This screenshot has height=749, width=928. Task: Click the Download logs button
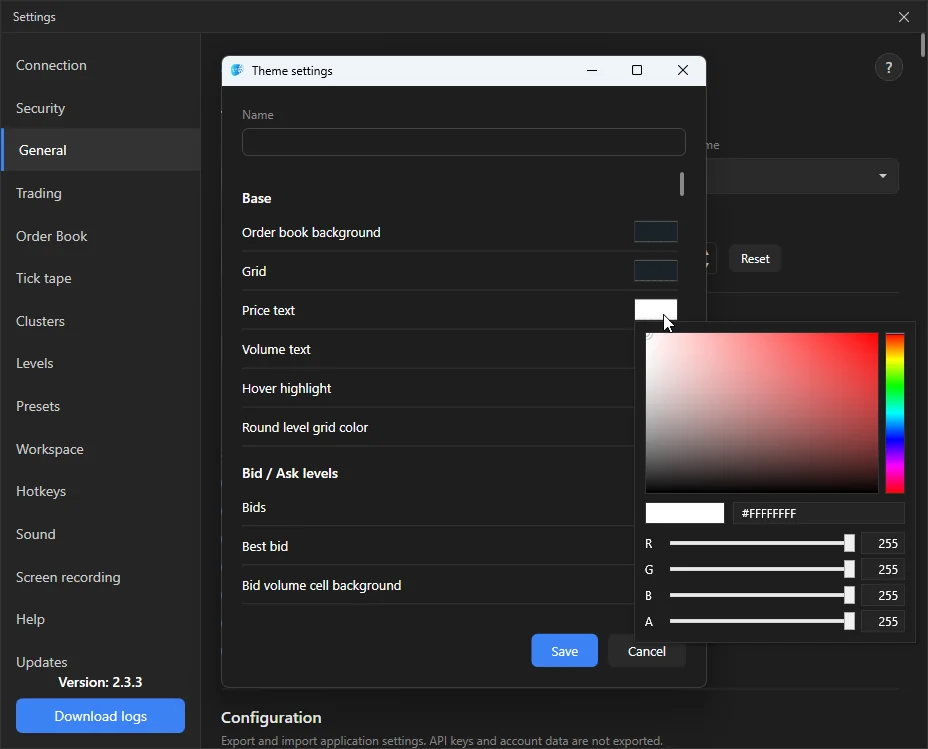(100, 716)
